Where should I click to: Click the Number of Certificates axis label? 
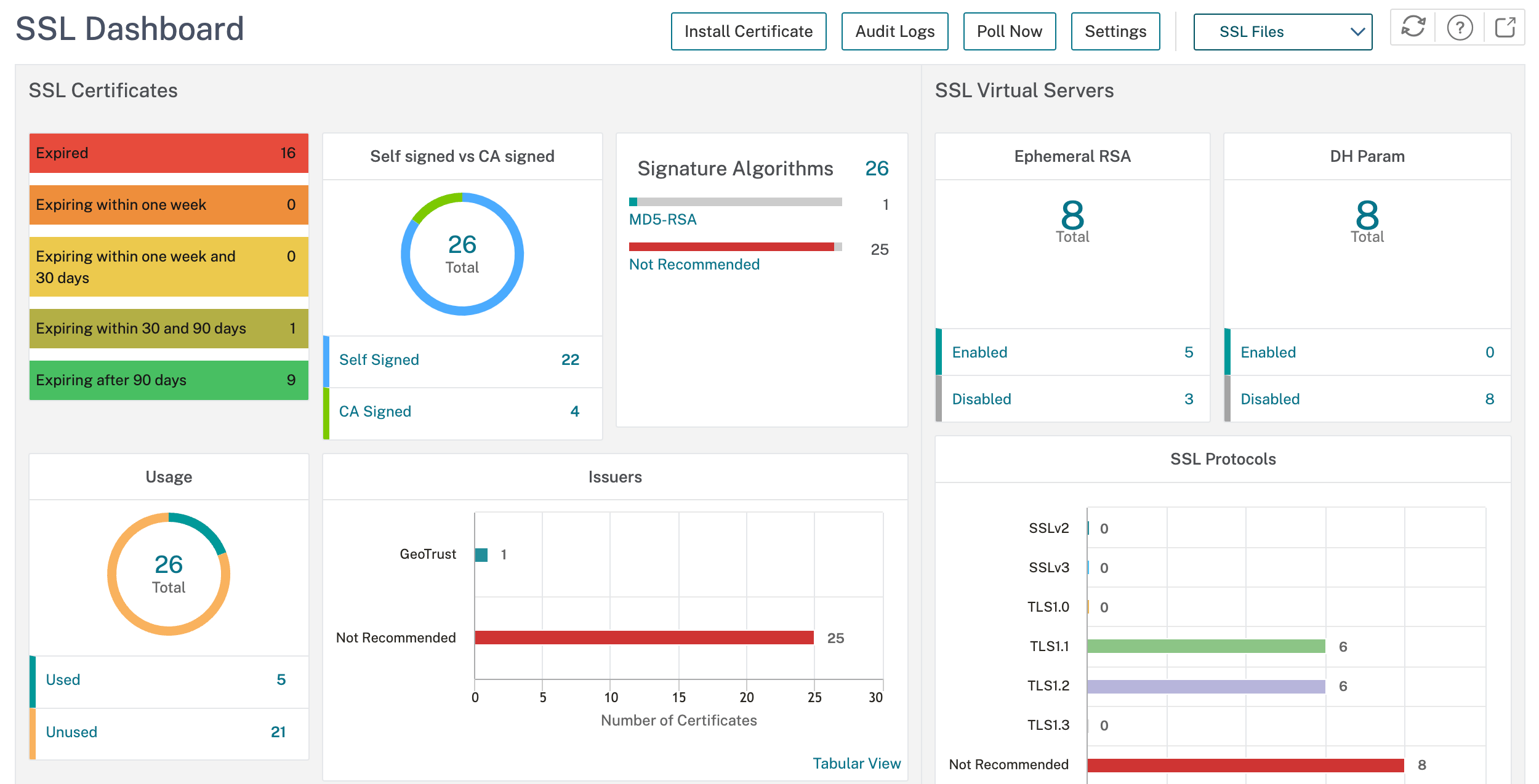tap(678, 721)
